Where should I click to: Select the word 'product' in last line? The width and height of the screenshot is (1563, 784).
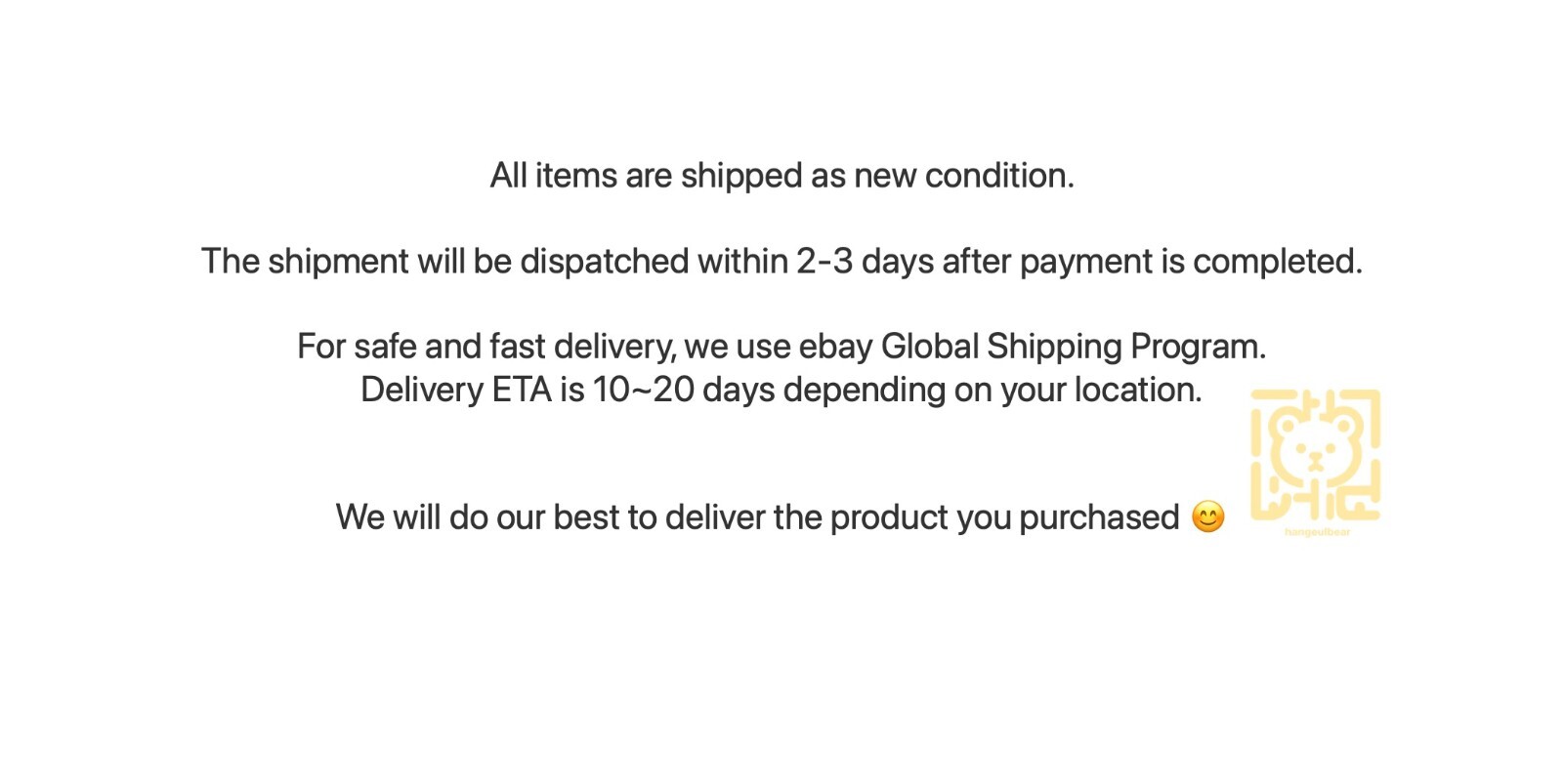[x=889, y=517]
